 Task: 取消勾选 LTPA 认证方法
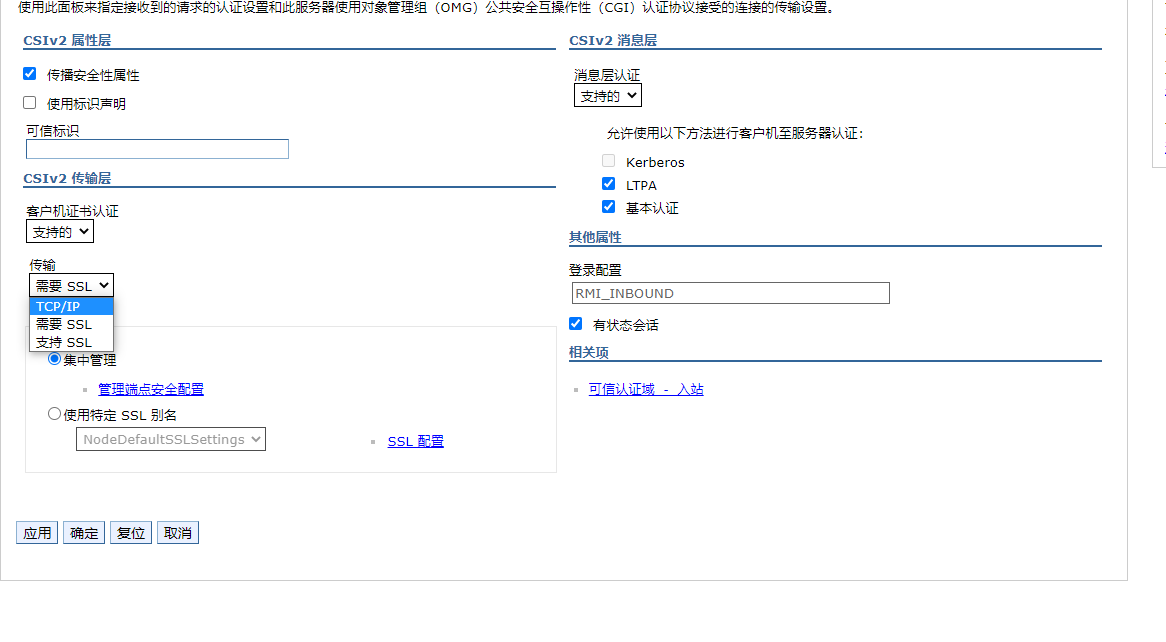pos(608,183)
